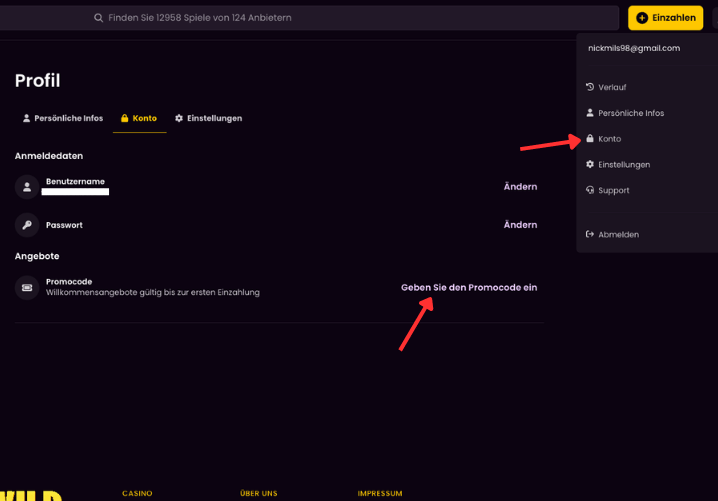
Task: Click the IMPRESSUM footer heading
Action: pos(380,493)
